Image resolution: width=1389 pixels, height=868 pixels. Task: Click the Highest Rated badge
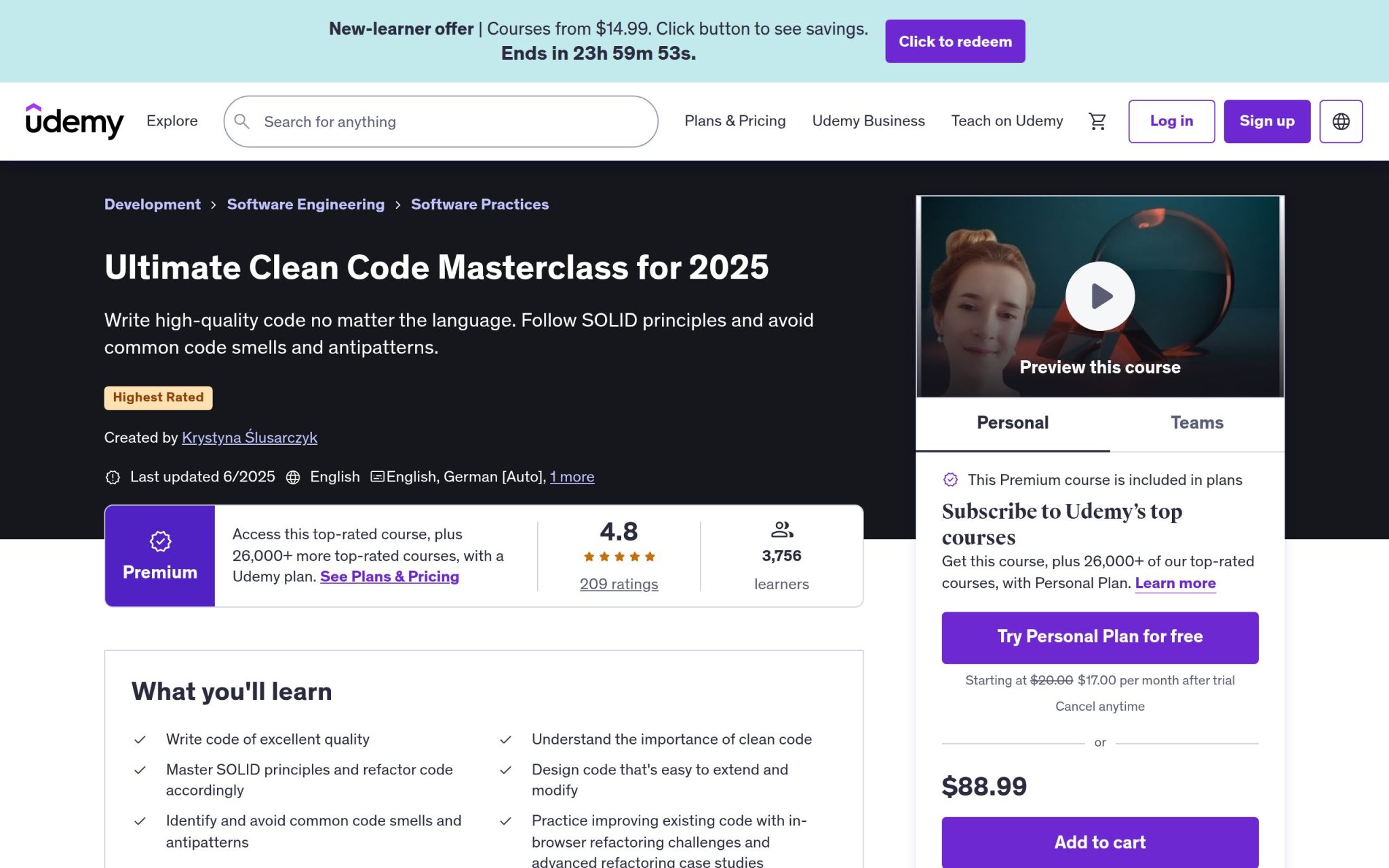(x=158, y=398)
